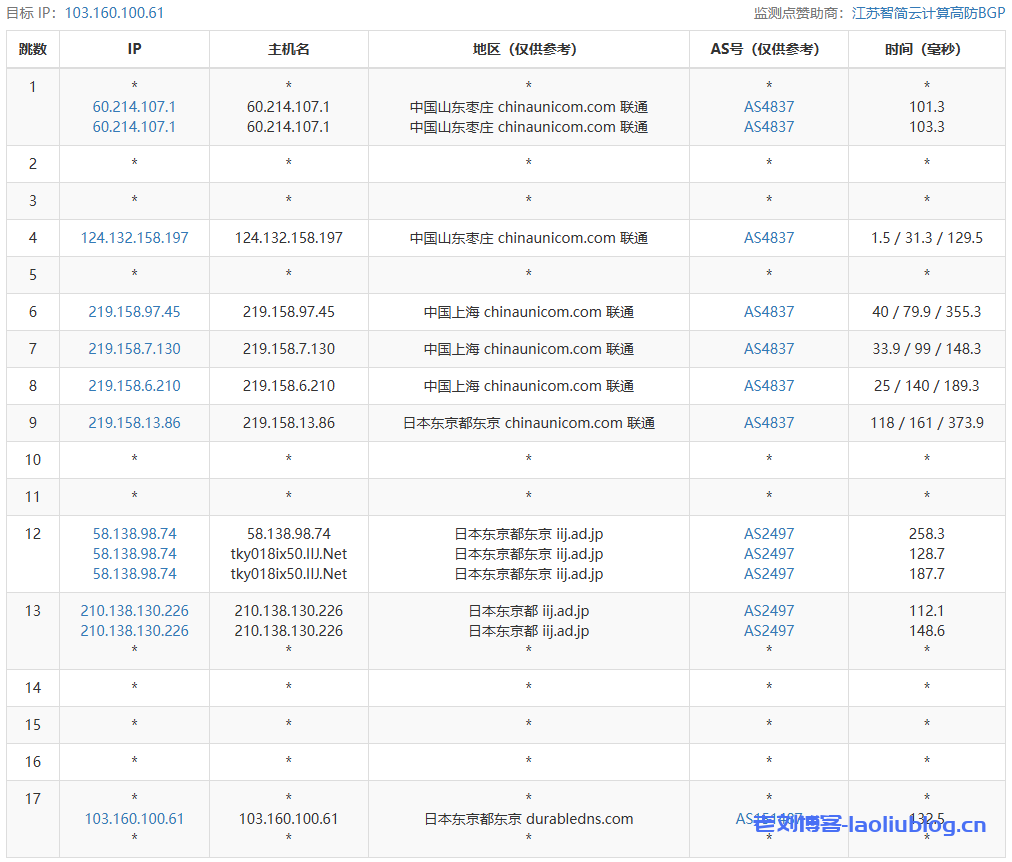1012x862 pixels.
Task: Select IP link 219.158.13.86 in hop 9
Action: 134,422
